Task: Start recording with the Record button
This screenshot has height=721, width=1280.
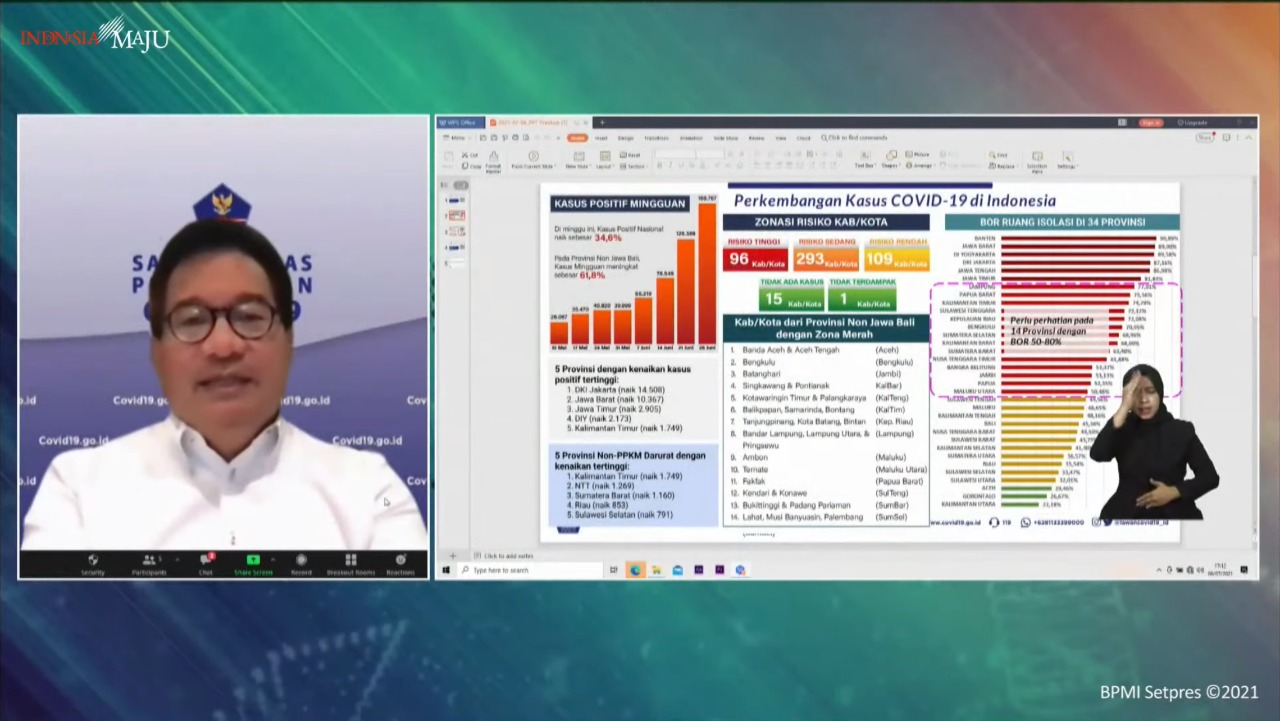Action: [301, 563]
